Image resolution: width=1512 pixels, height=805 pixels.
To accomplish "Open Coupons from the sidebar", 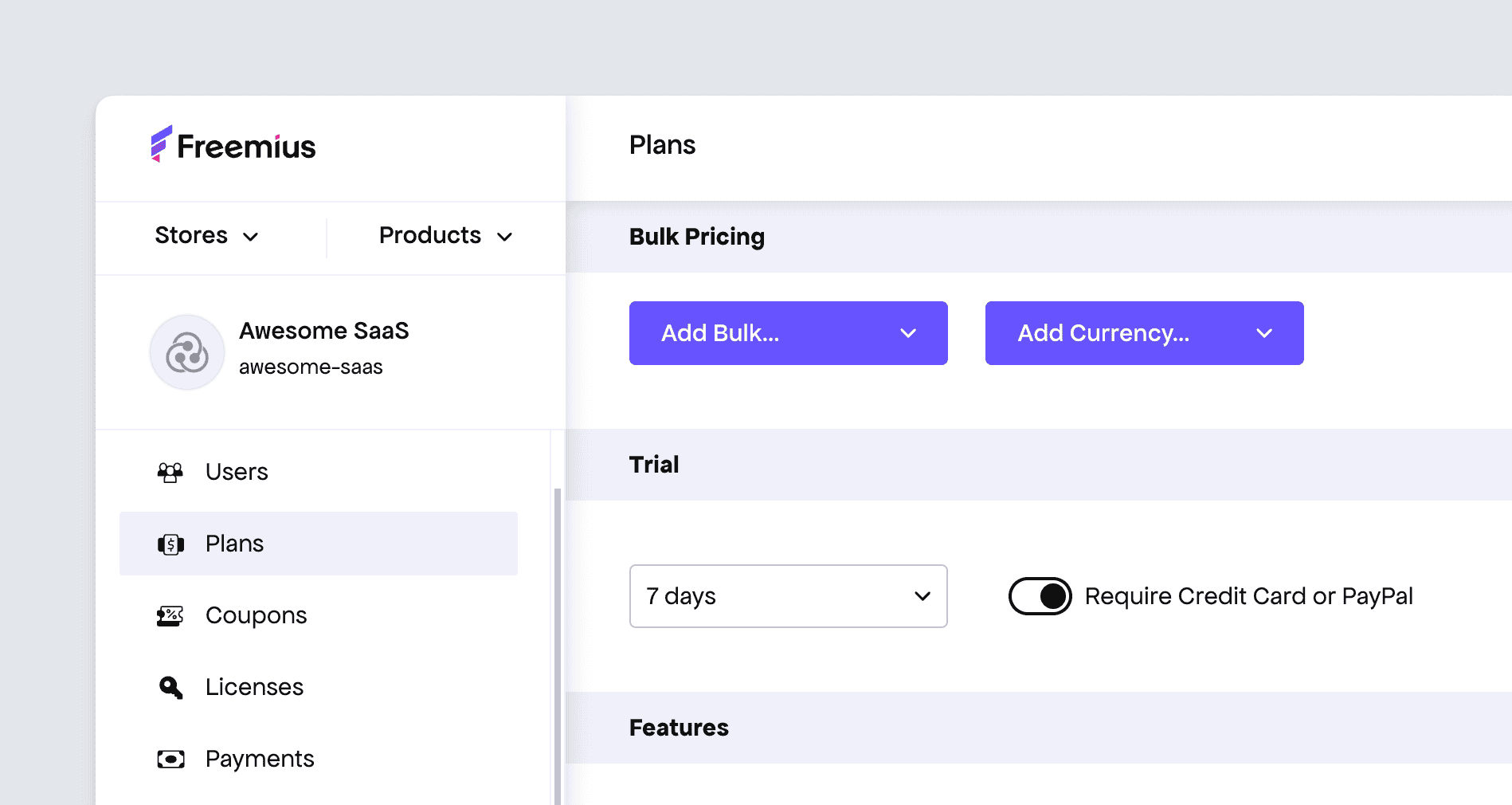I will (x=319, y=615).
